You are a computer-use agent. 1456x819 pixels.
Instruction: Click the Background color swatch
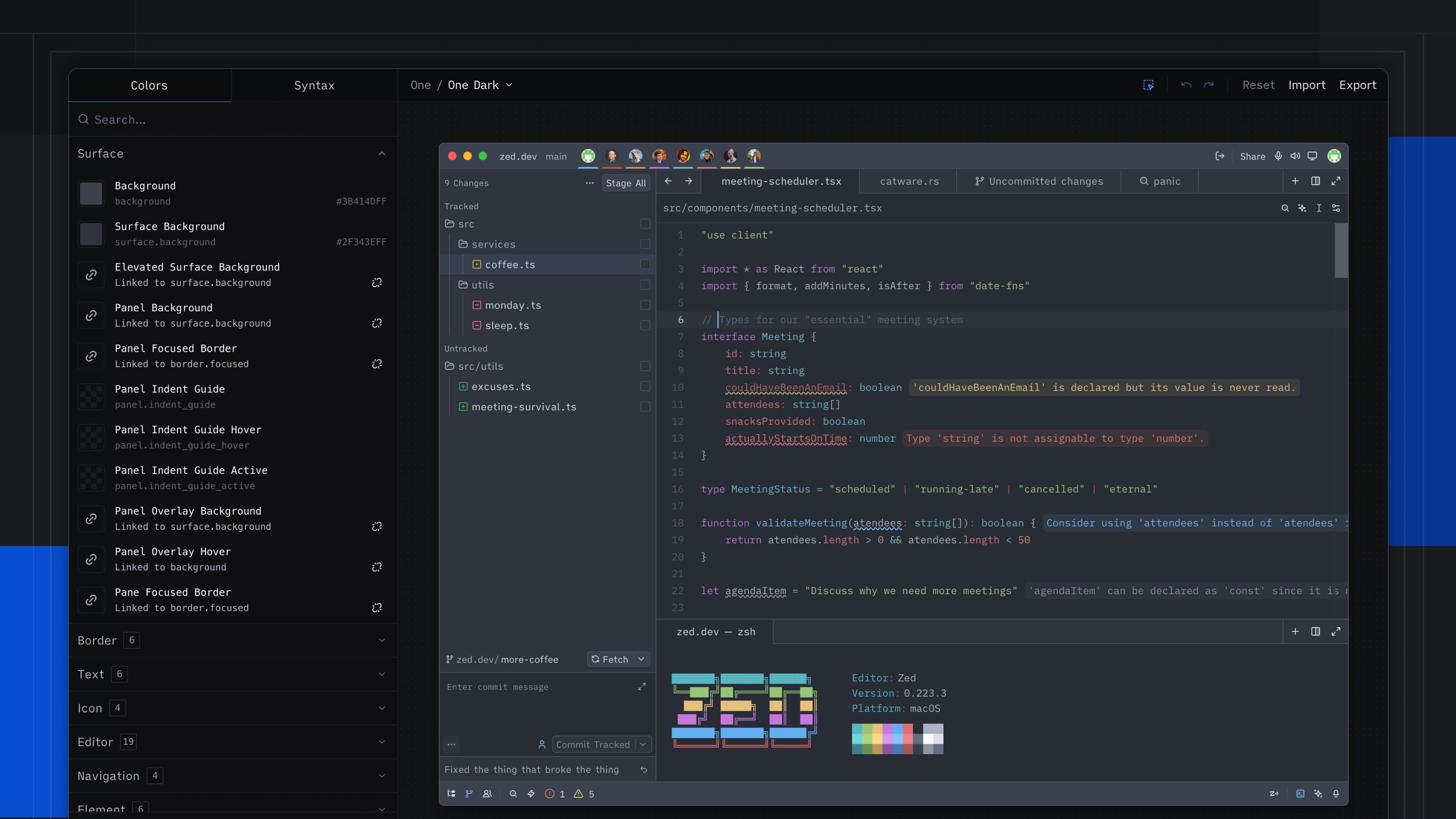click(91, 193)
